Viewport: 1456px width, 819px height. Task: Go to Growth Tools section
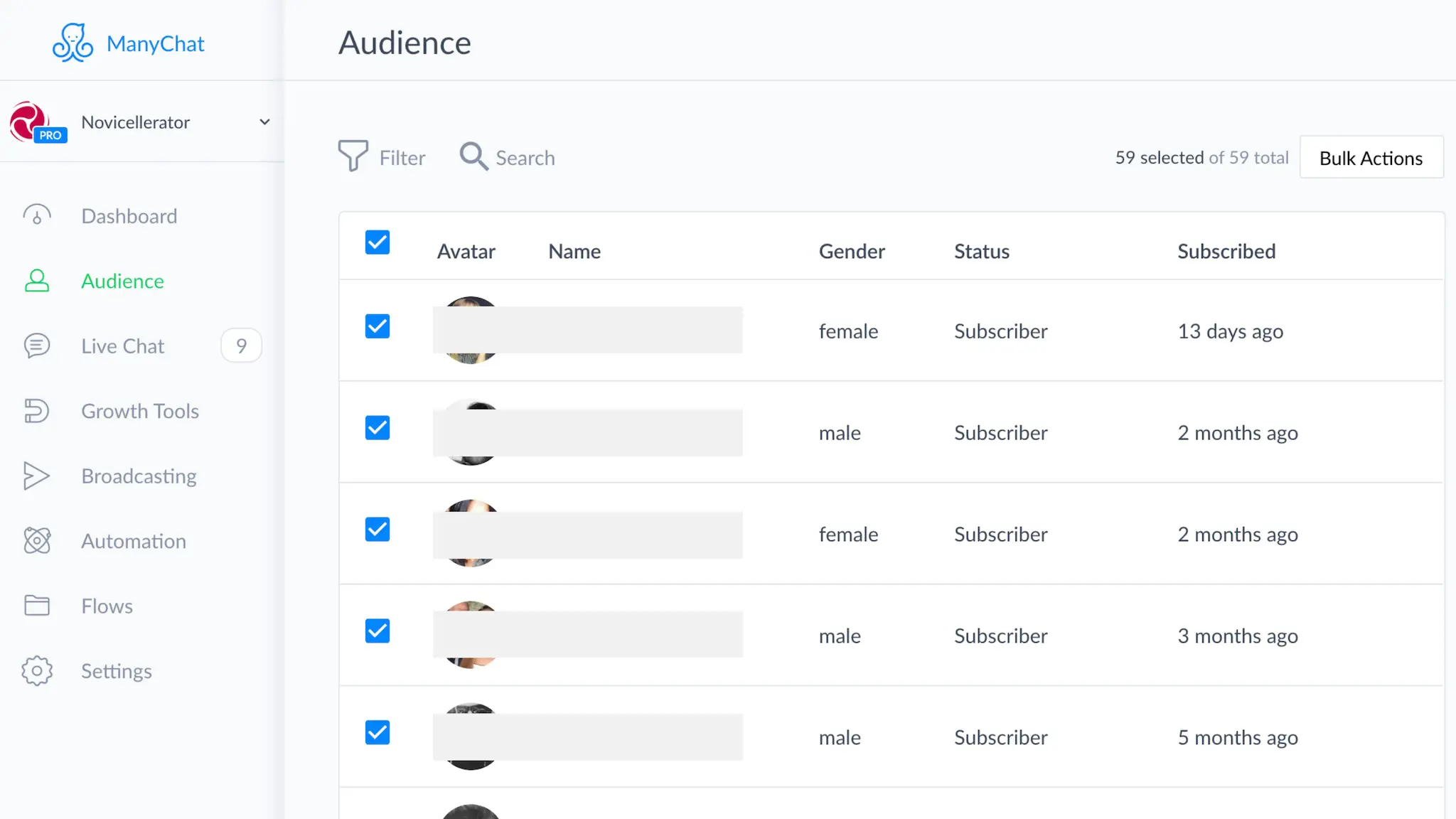click(140, 411)
